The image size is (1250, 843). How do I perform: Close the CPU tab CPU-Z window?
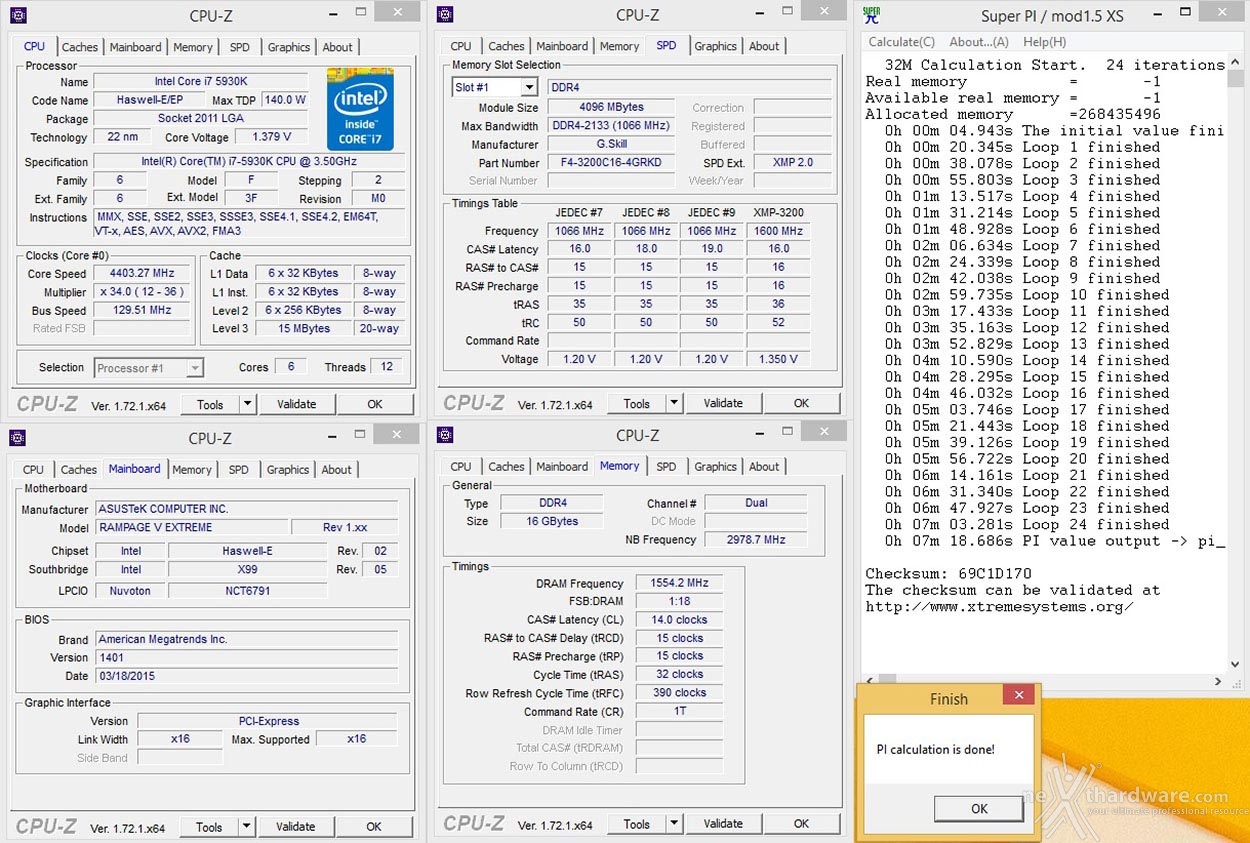click(398, 12)
